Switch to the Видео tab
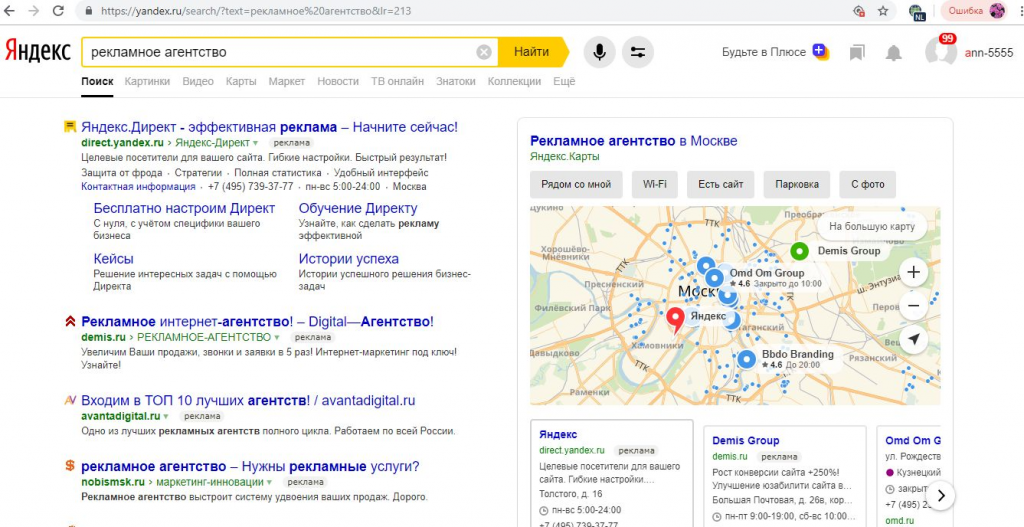1024x527 pixels. [198, 82]
